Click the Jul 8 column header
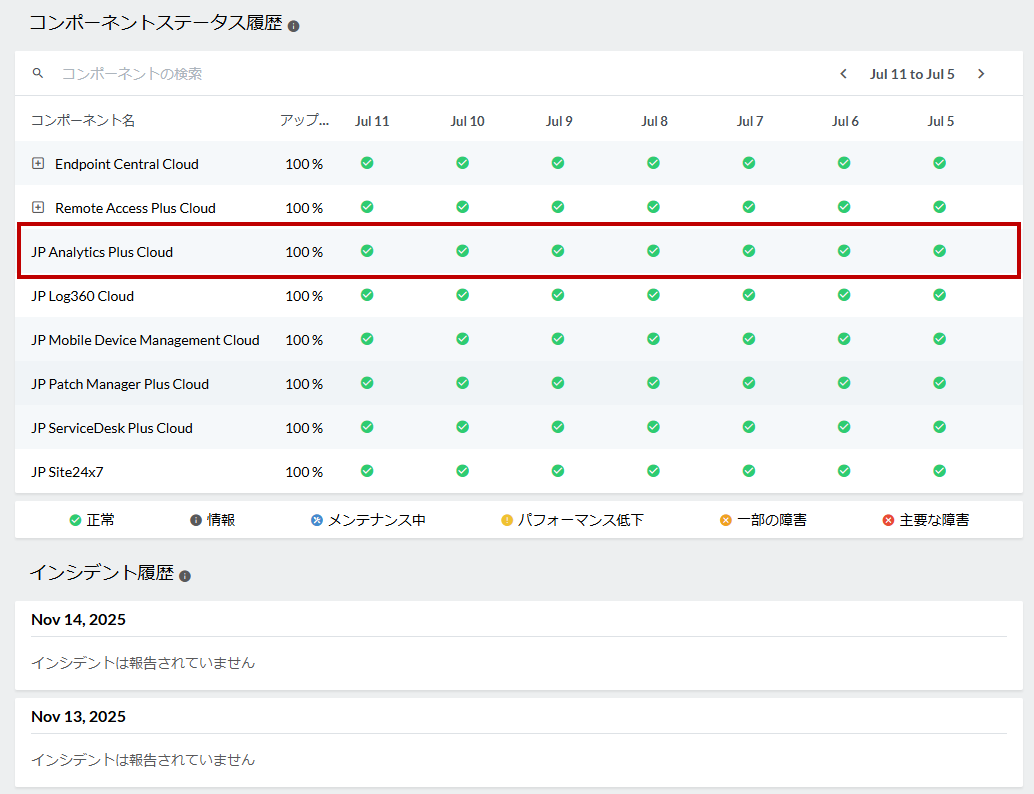The width and height of the screenshot is (1034, 794). [654, 121]
